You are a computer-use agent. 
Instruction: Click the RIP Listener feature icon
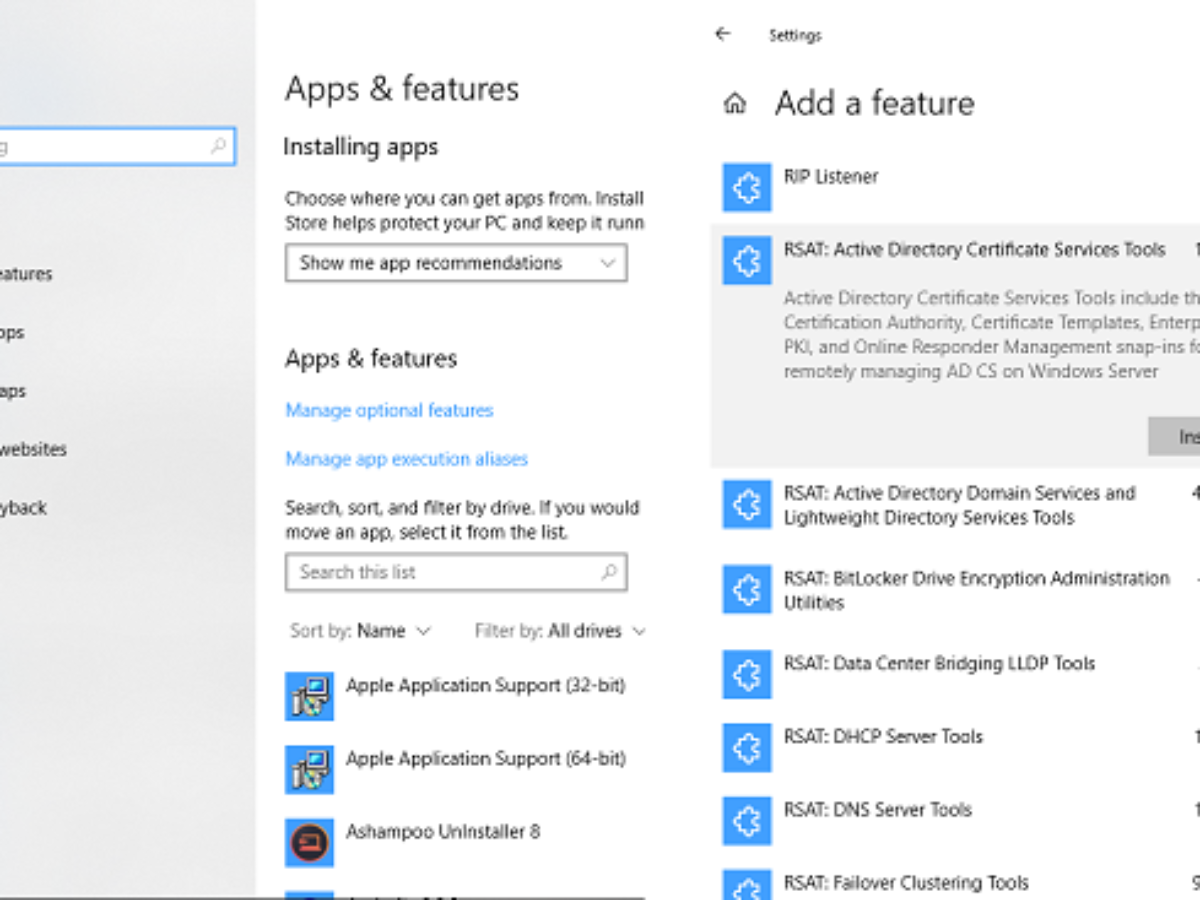[747, 188]
